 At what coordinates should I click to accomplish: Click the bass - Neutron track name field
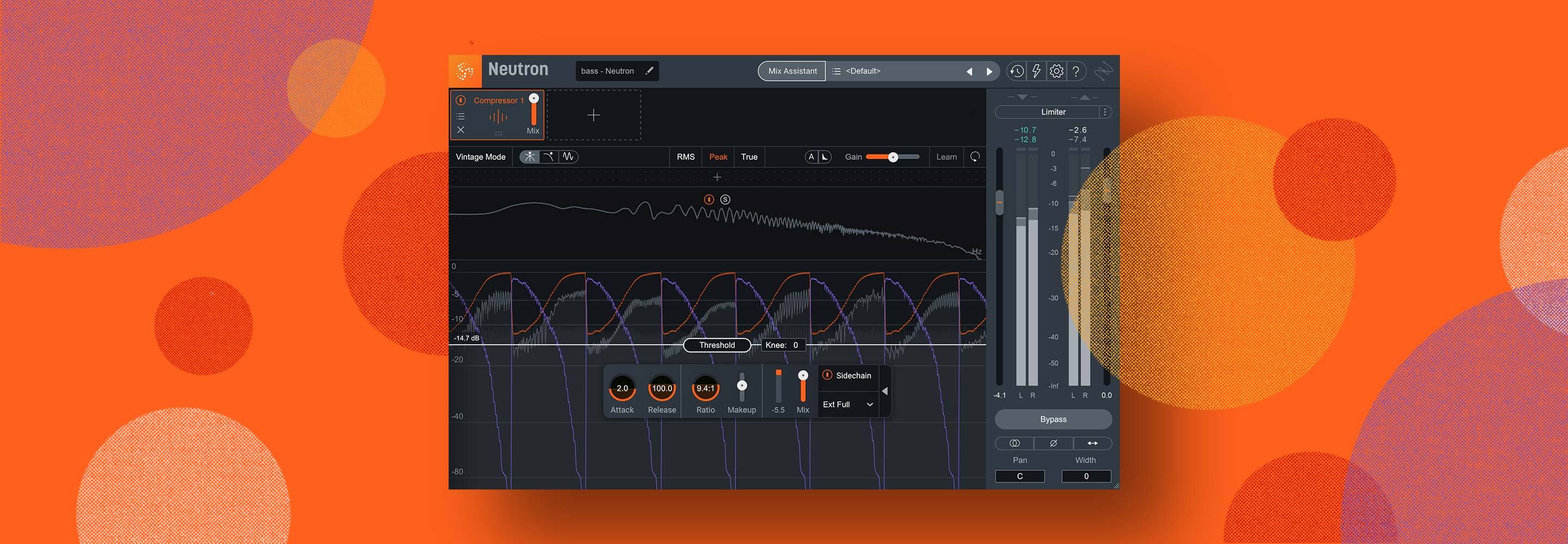tap(617, 71)
